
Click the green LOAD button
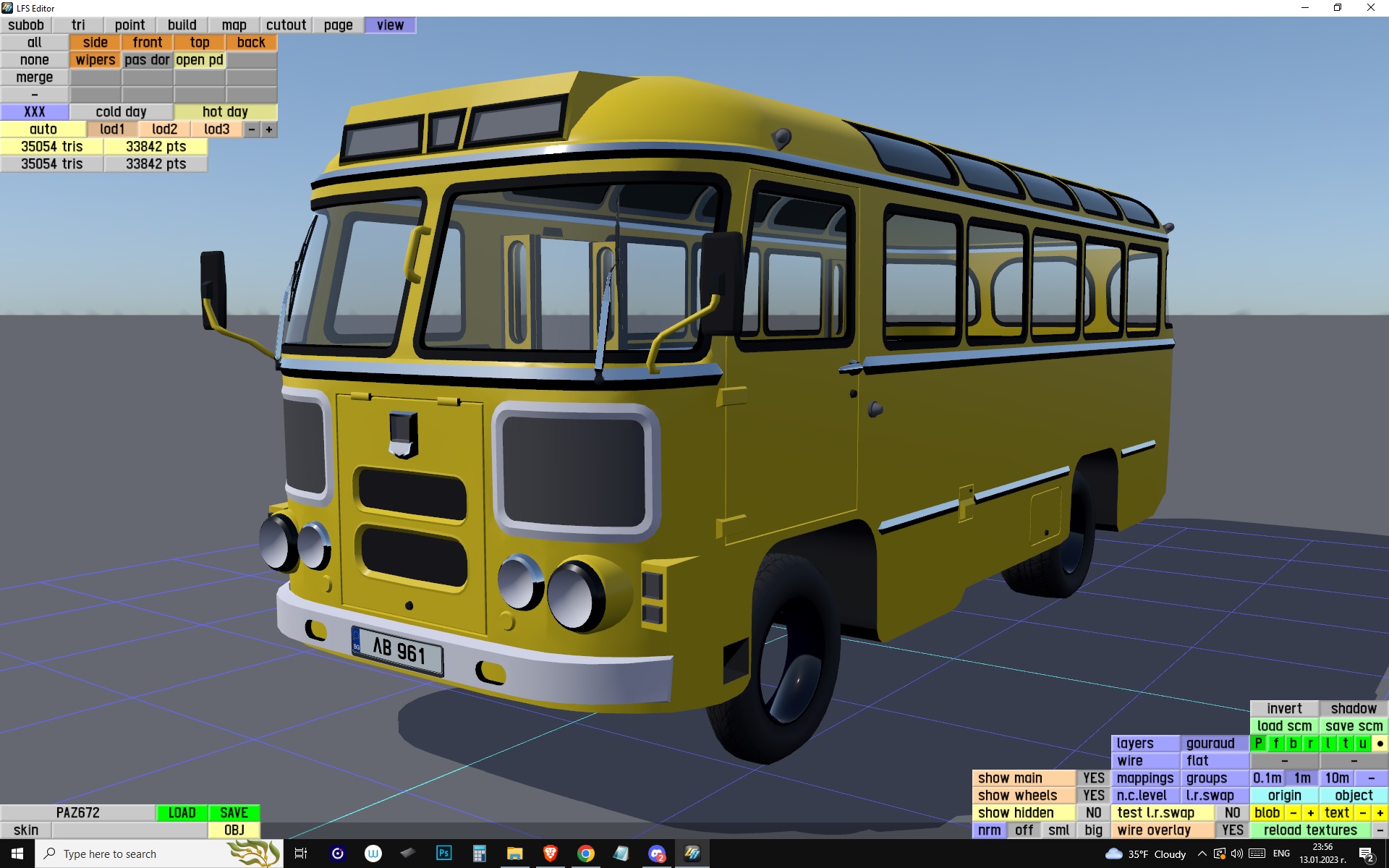(x=182, y=812)
